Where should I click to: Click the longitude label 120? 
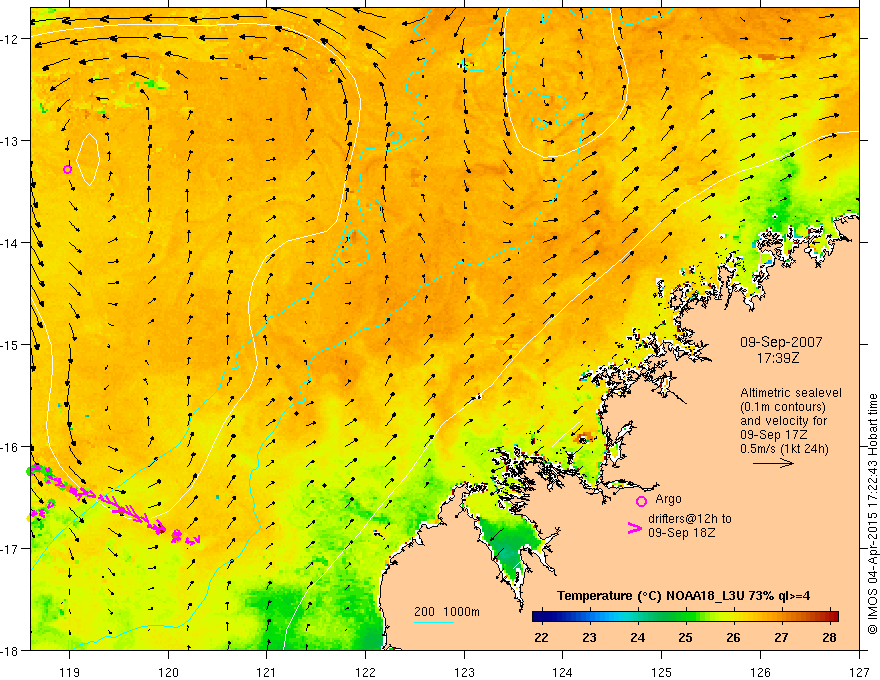coord(168,672)
